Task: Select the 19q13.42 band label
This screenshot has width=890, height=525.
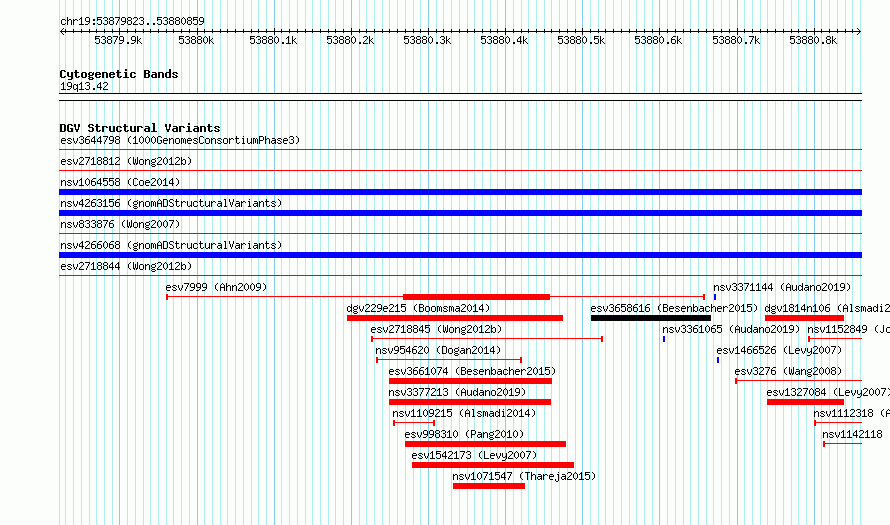Action: coord(84,86)
